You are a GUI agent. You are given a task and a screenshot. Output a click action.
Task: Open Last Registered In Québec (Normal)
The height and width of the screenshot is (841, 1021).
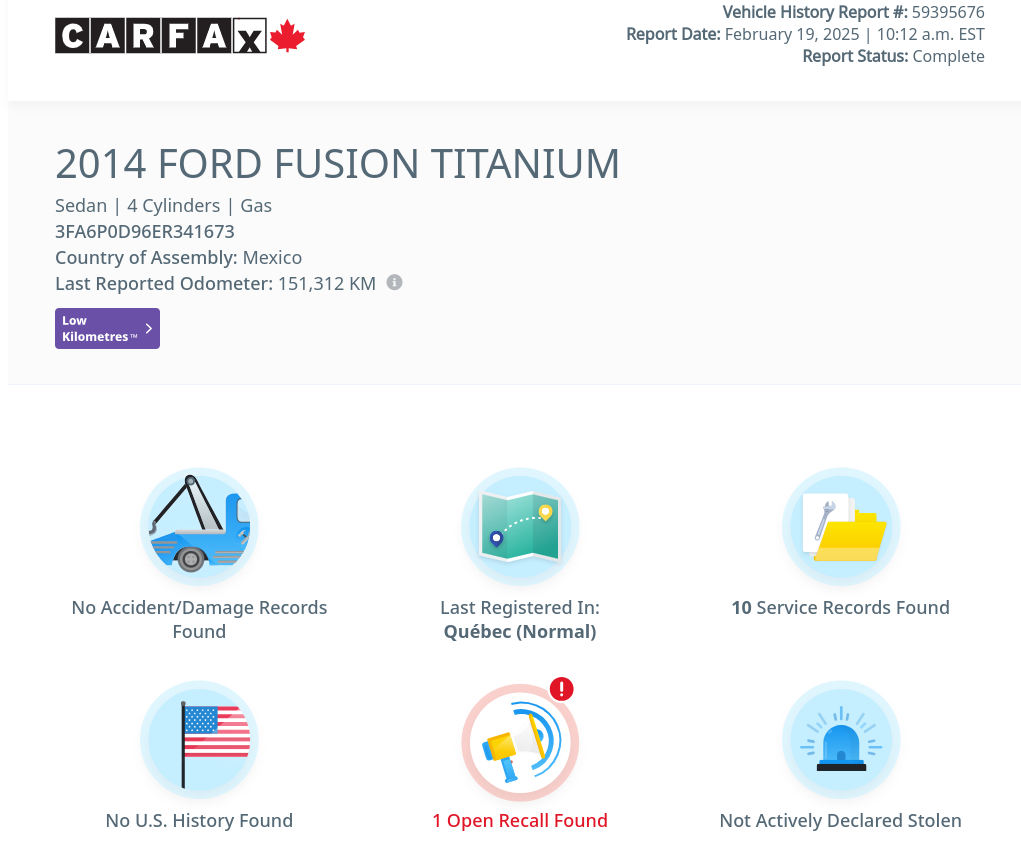click(x=520, y=619)
